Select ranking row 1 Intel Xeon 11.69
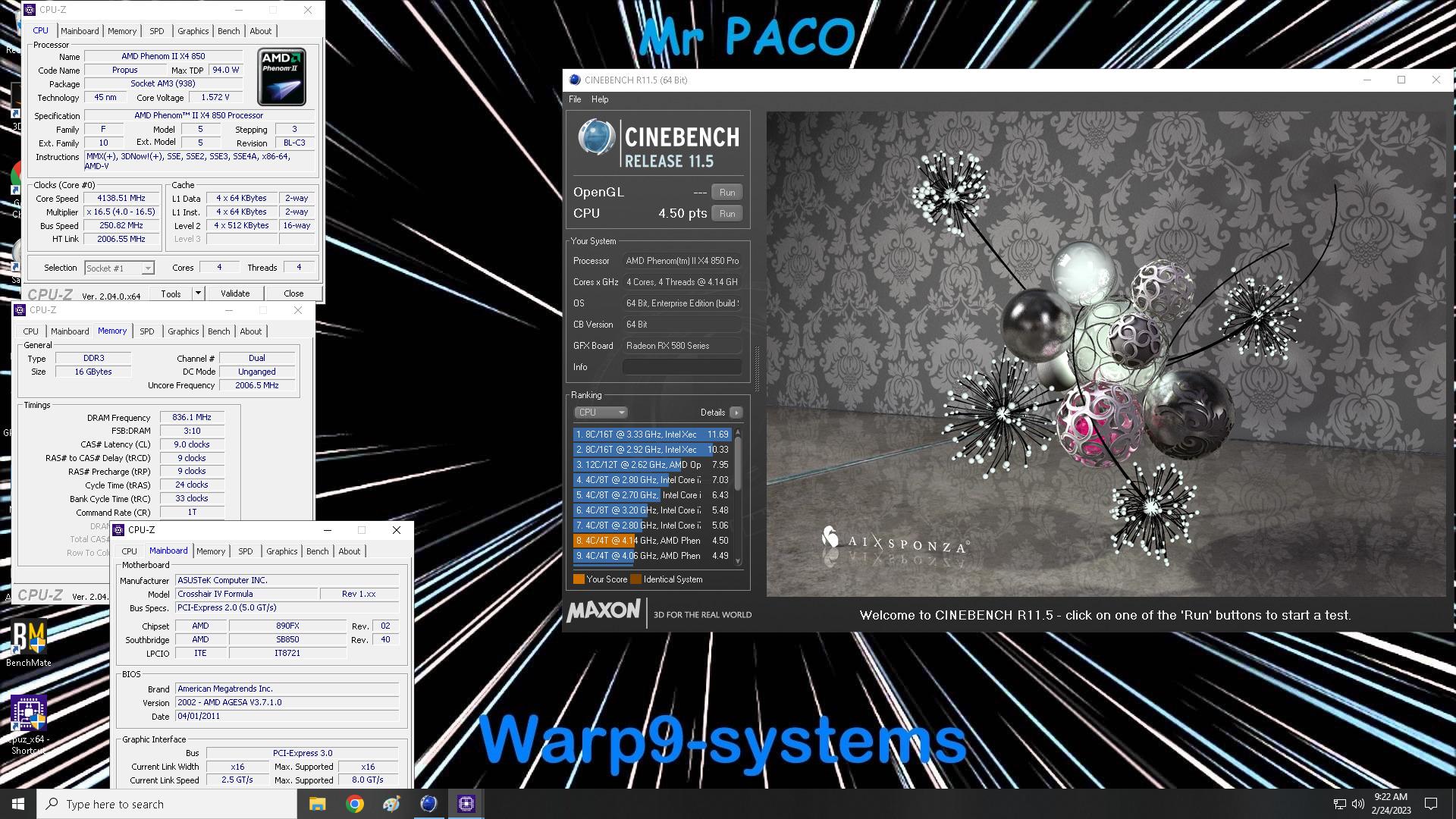1456x819 pixels. 652,435
